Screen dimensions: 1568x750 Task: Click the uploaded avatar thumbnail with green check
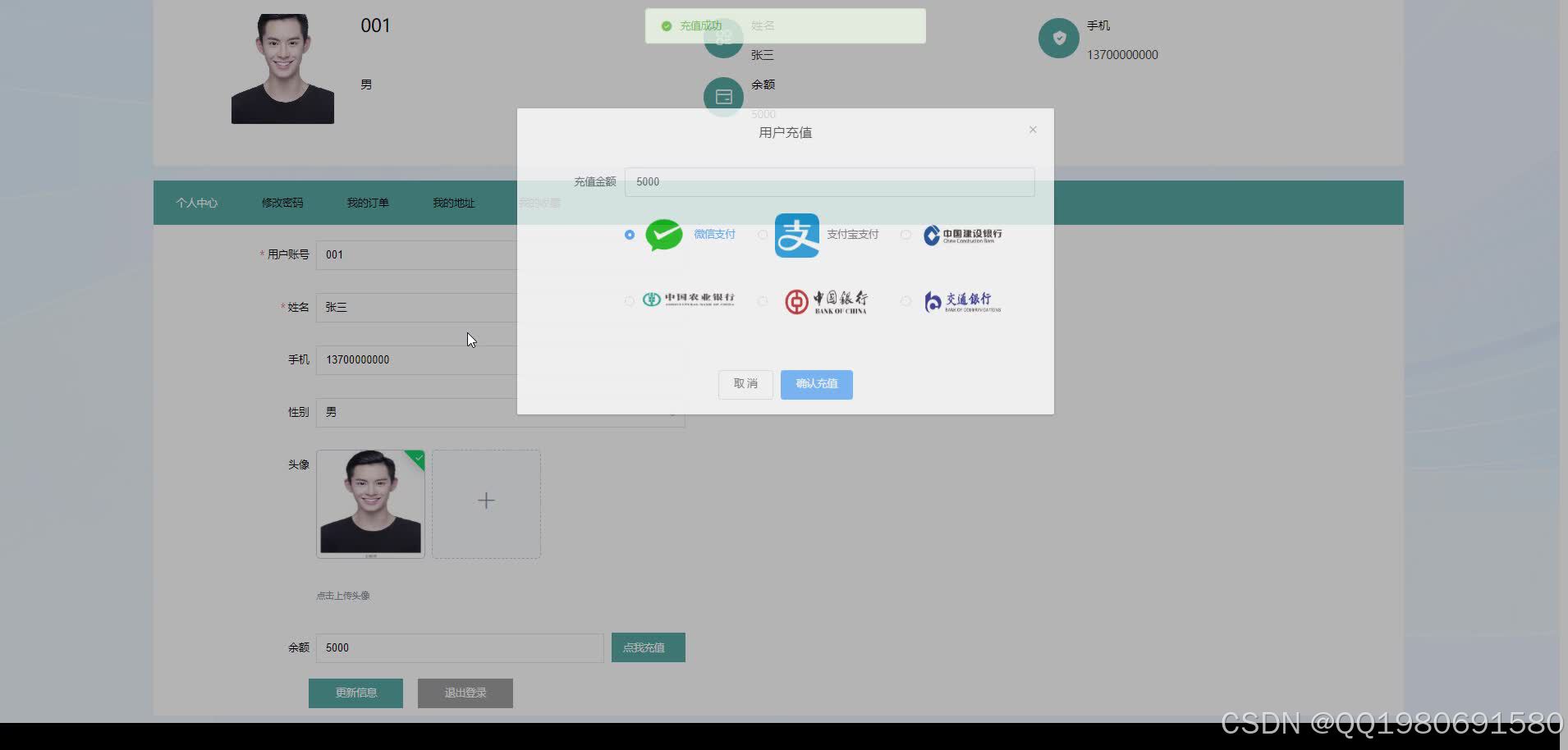coord(369,502)
